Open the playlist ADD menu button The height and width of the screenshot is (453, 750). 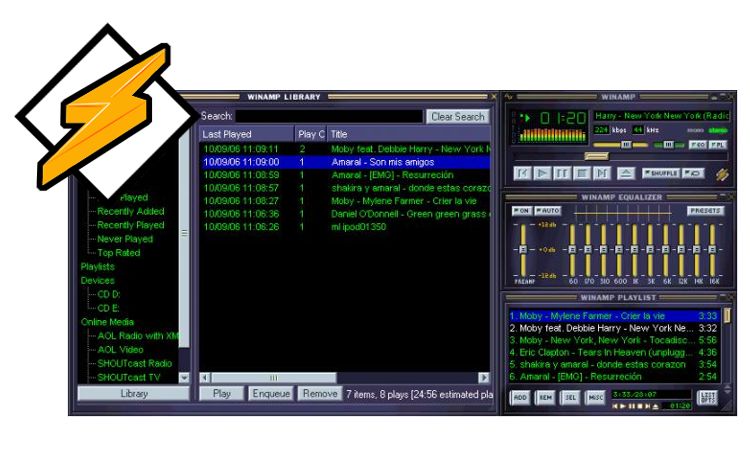click(x=520, y=398)
